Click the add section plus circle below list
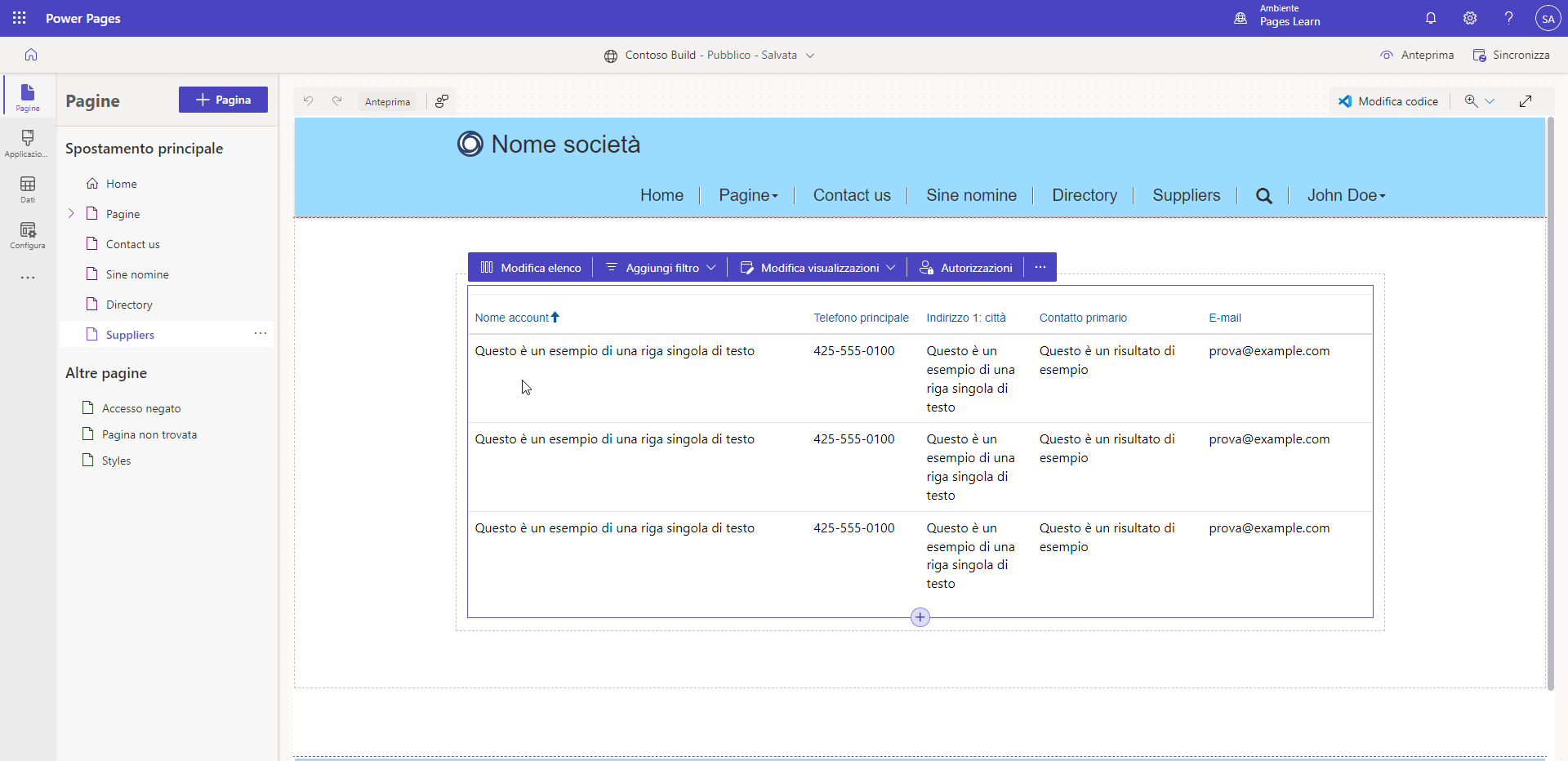The height and width of the screenshot is (761, 1568). 920,617
